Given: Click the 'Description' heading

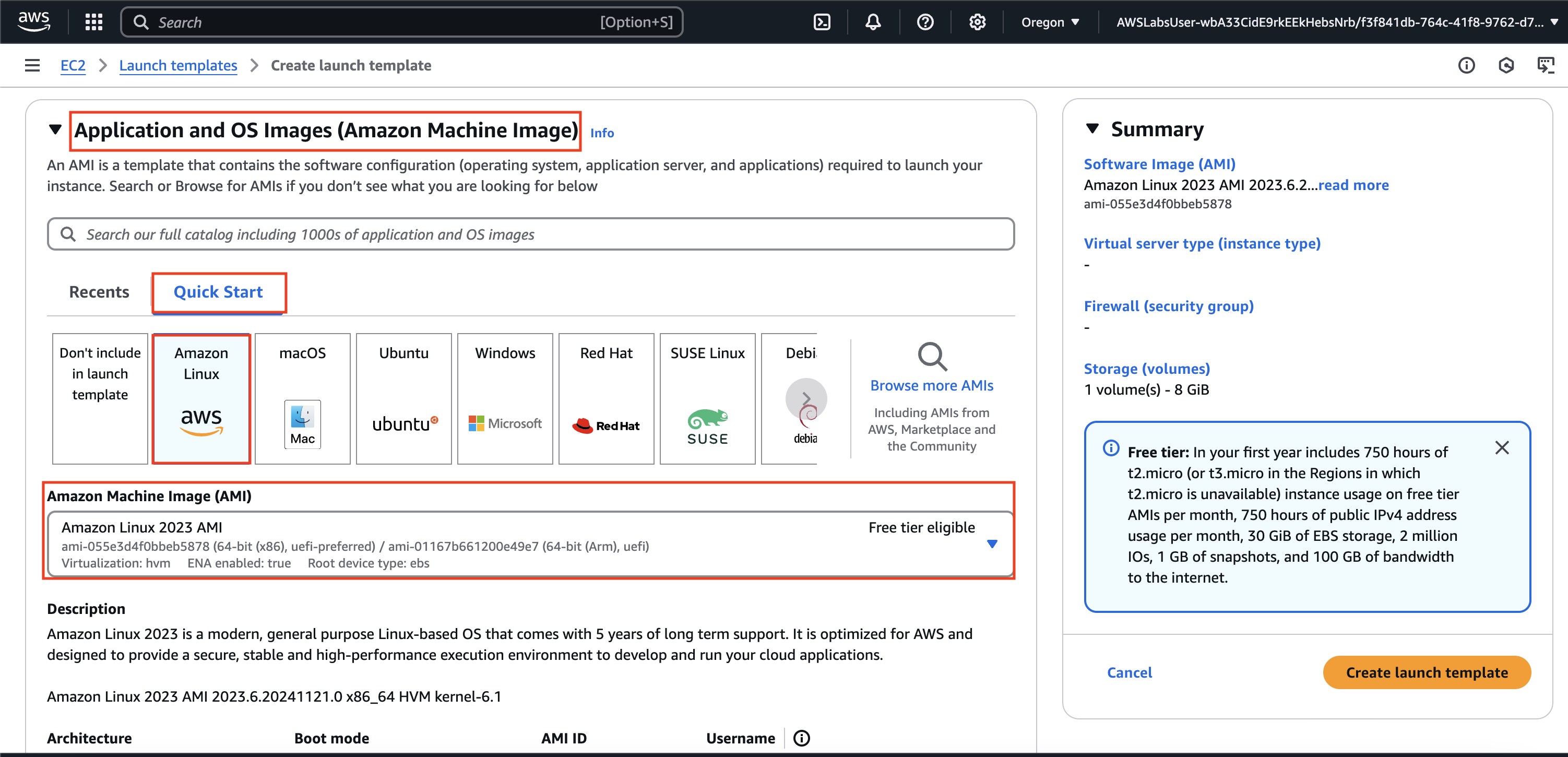Looking at the screenshot, I should click(86, 609).
